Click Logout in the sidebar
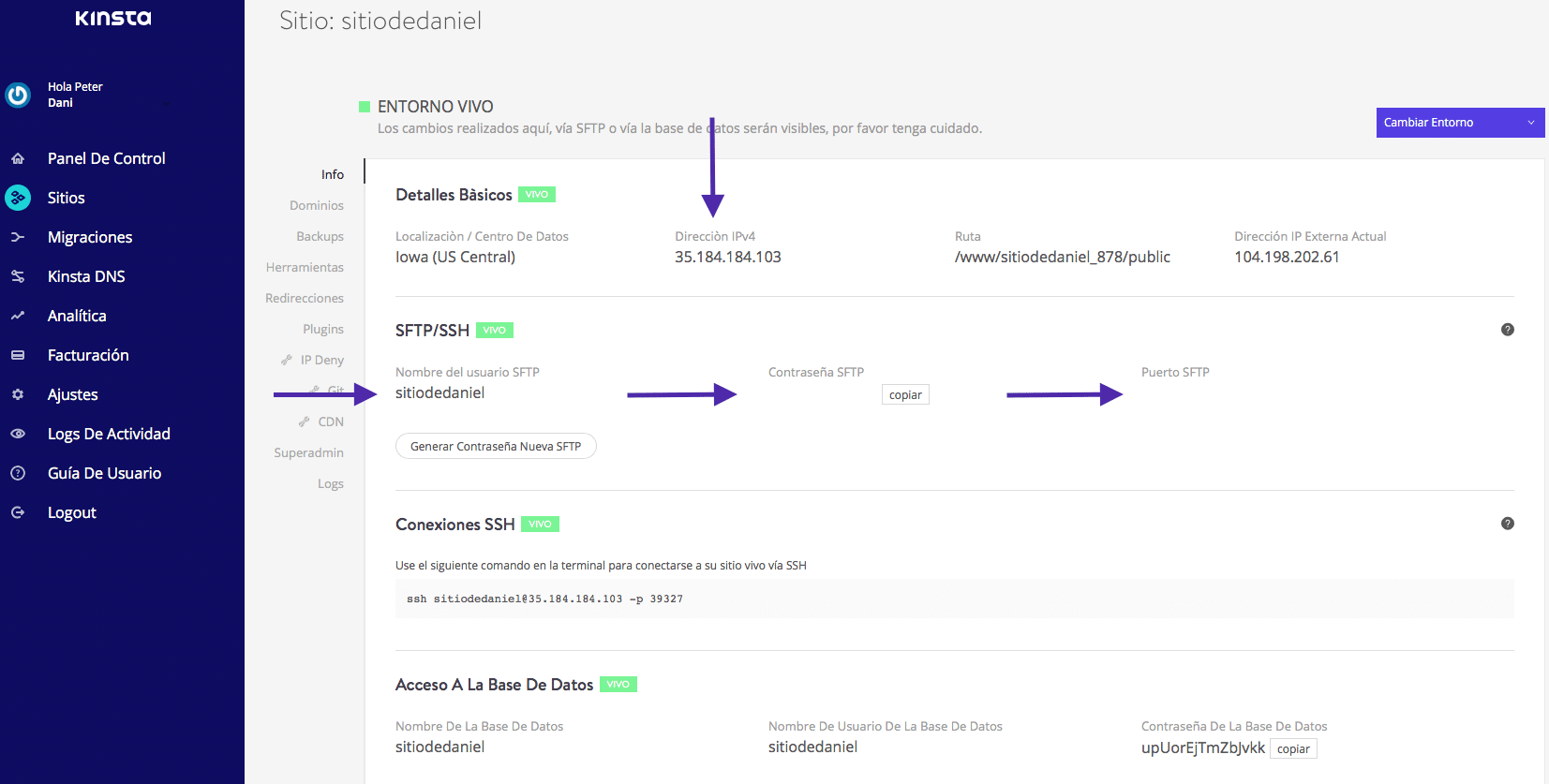This screenshot has width=1549, height=784. pos(72,512)
